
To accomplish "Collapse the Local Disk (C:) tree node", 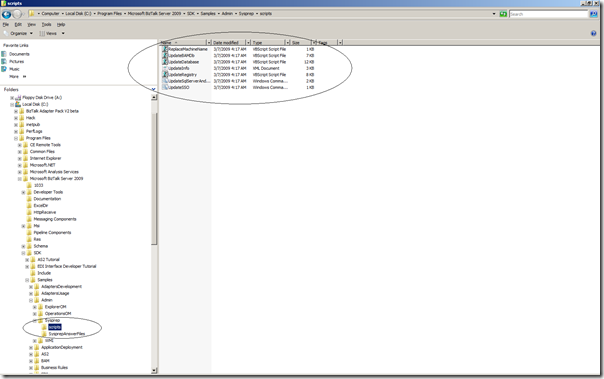I will pyautogui.click(x=12, y=105).
